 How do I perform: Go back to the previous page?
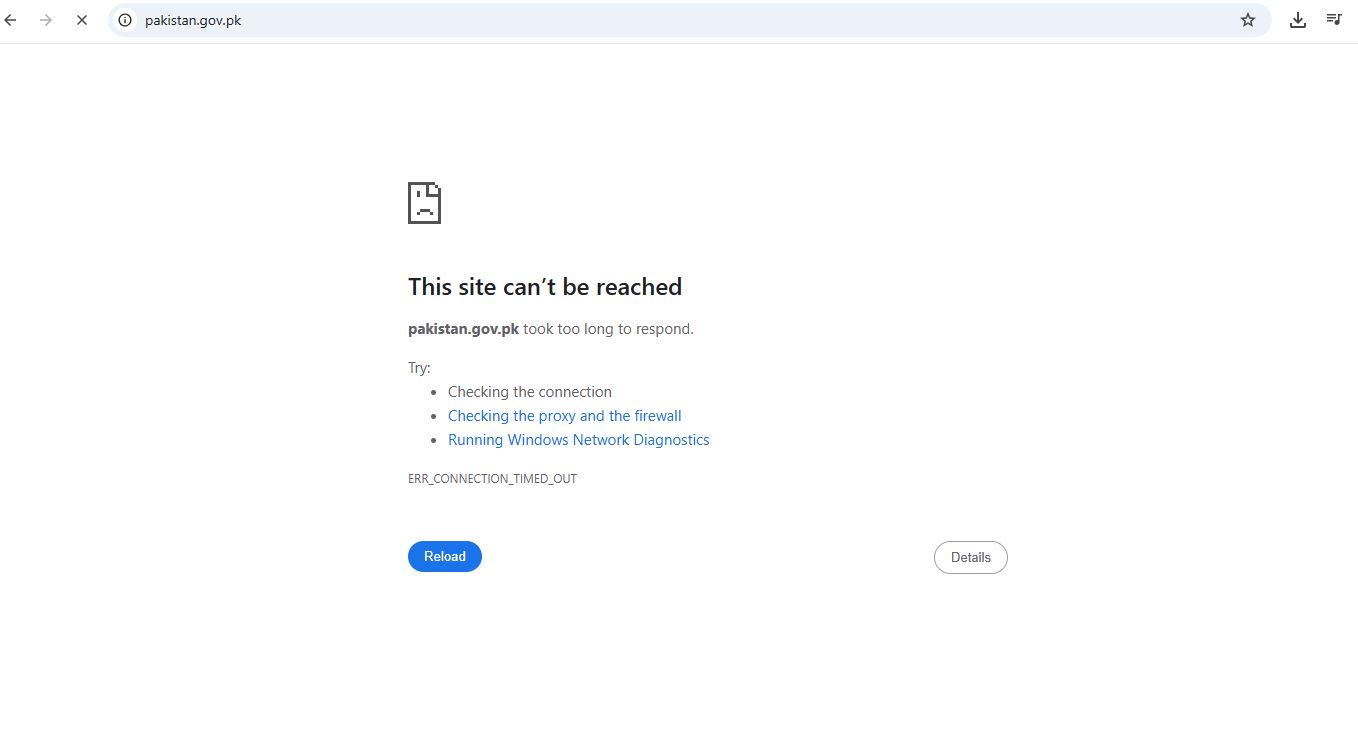point(11,20)
